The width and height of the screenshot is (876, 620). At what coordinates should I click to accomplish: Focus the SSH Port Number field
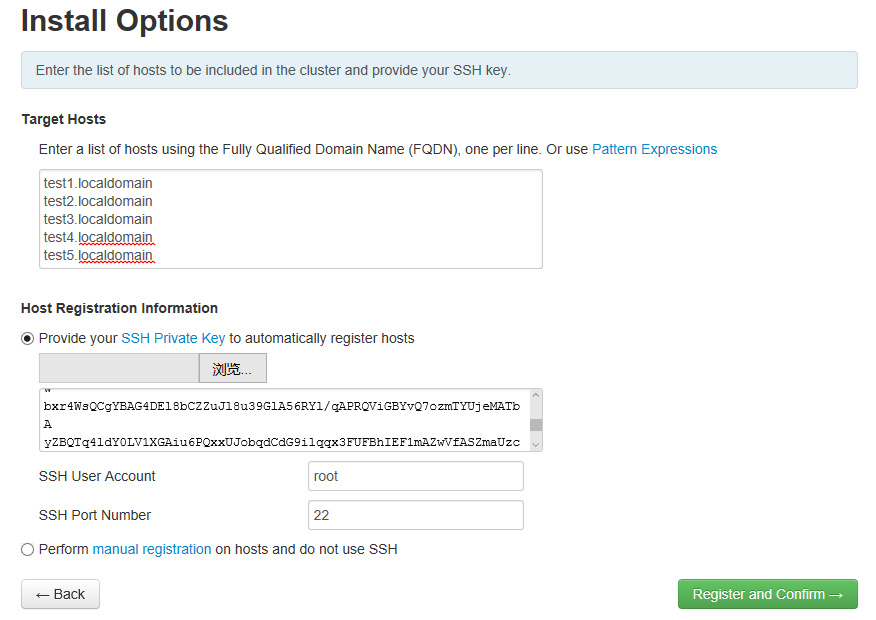click(x=415, y=515)
